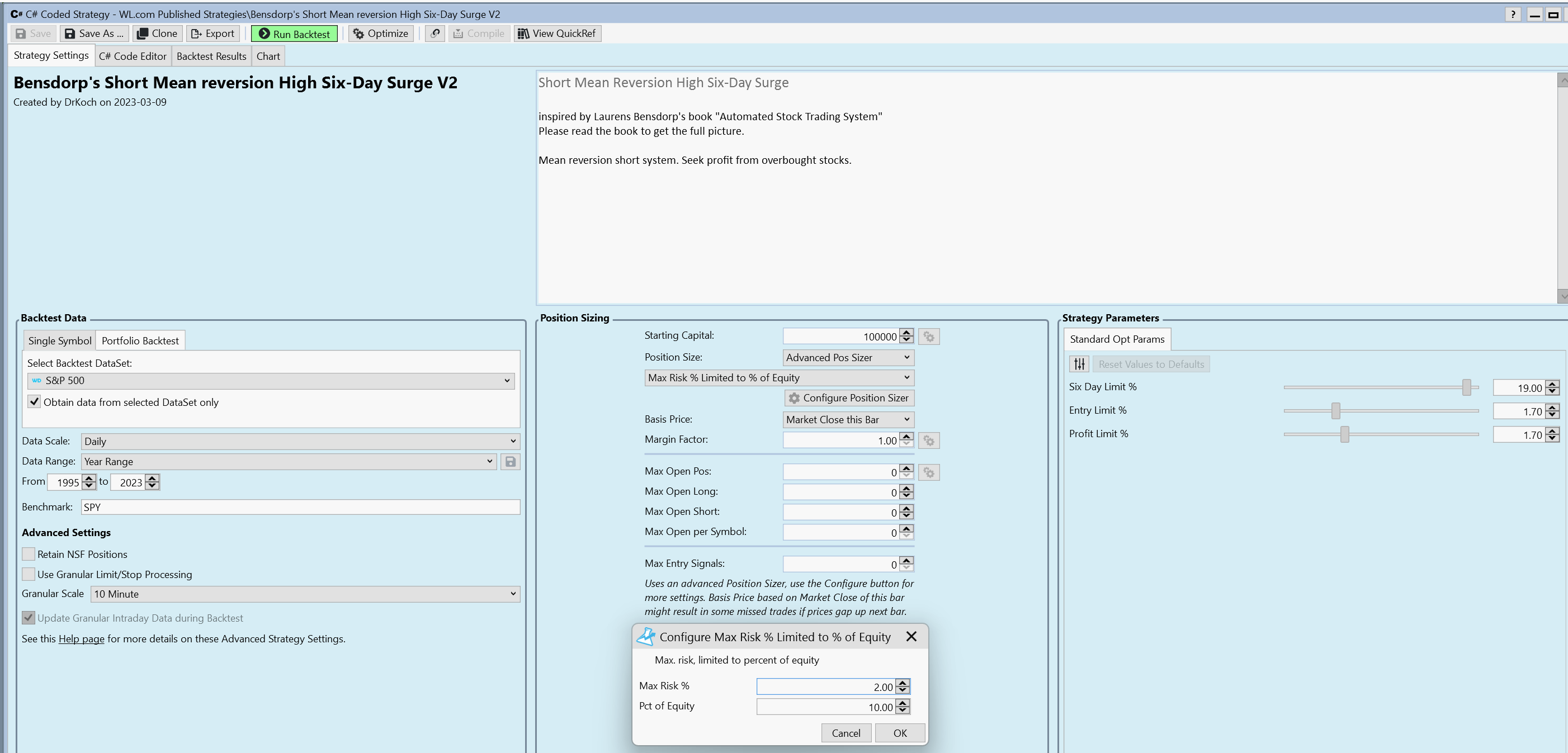Open the S&P 500 DataSet dropdown
This screenshot has height=753, width=1568.
271,381
